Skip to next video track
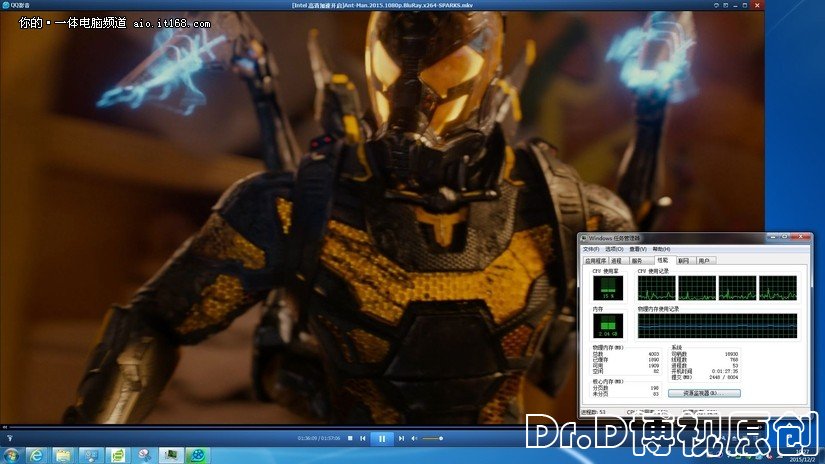 401,438
